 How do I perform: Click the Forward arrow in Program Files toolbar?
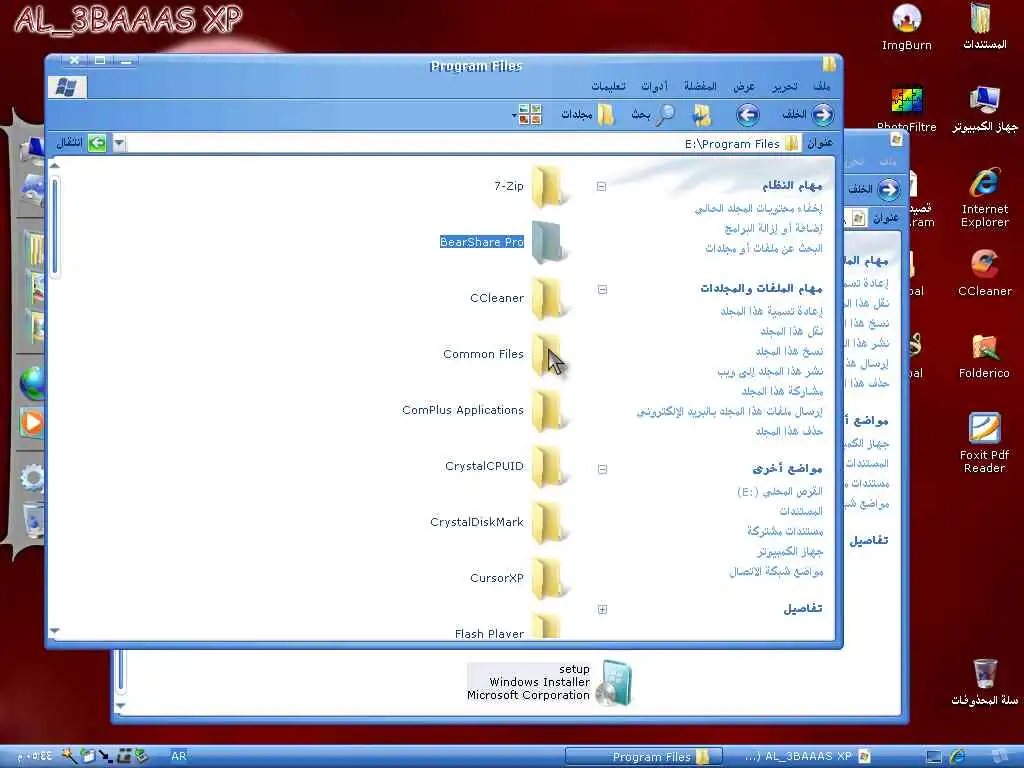(x=748, y=115)
